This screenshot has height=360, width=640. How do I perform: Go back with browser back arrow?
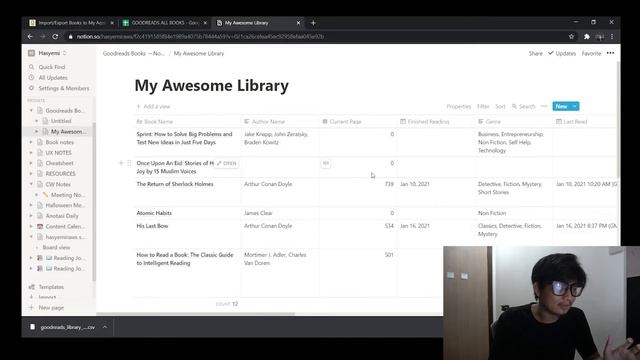(30, 36)
